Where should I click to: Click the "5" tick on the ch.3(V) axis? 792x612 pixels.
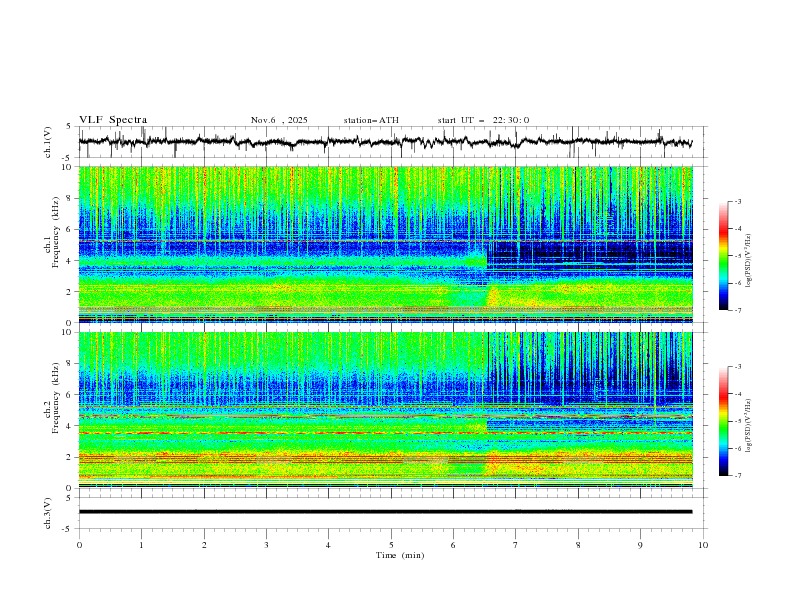(70, 498)
